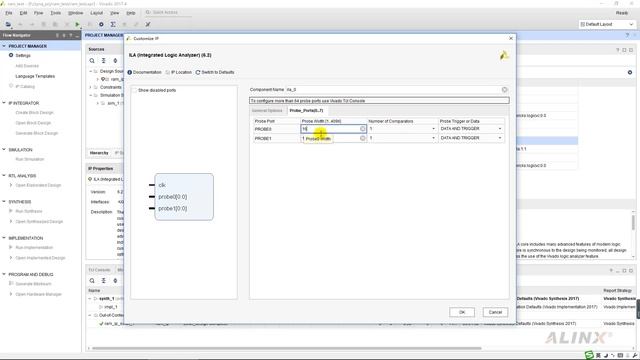Open the Tcl Console tab
The image size is (640, 360).
coord(99,270)
